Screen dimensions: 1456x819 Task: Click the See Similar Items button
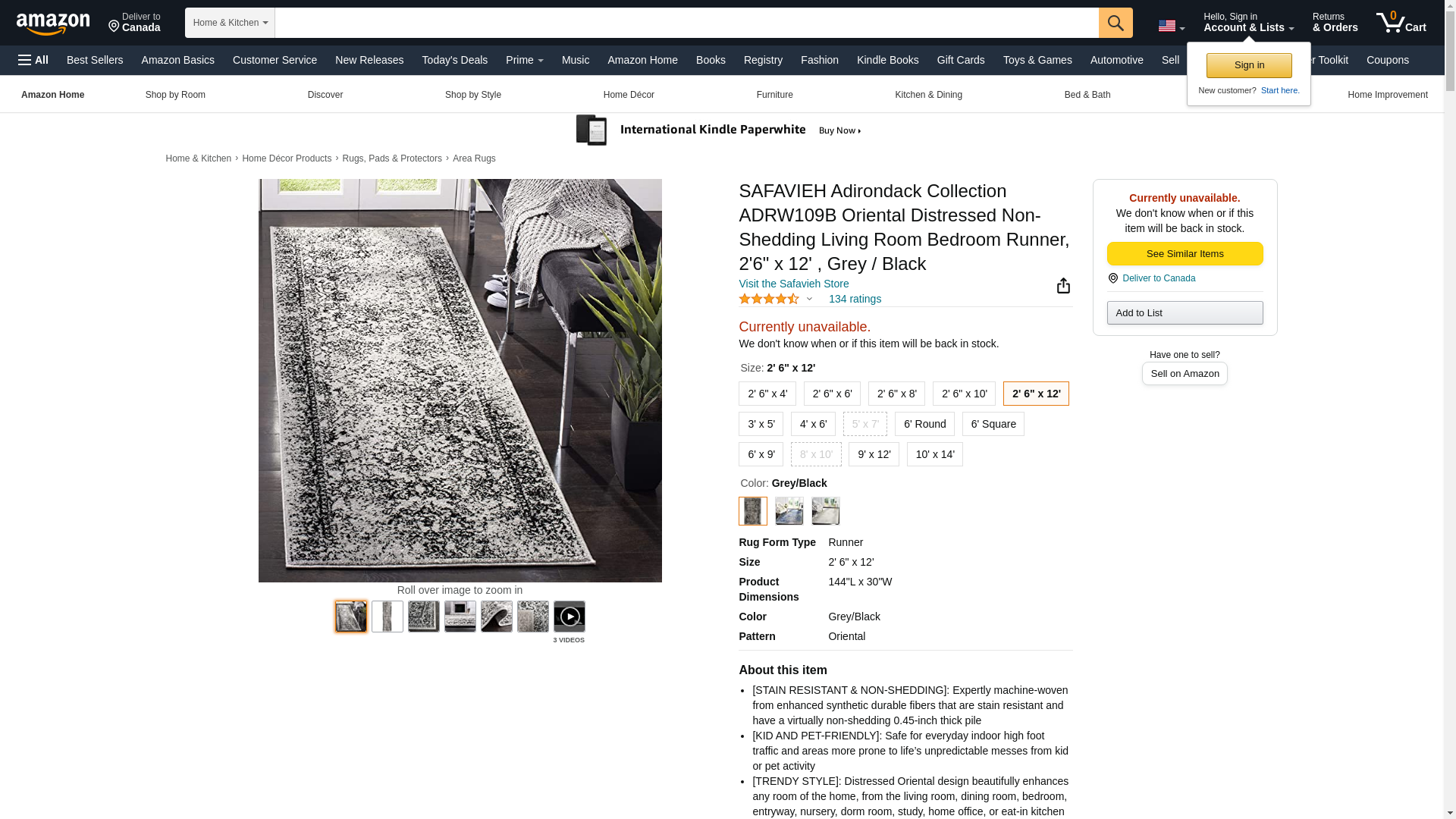pyautogui.click(x=1185, y=253)
